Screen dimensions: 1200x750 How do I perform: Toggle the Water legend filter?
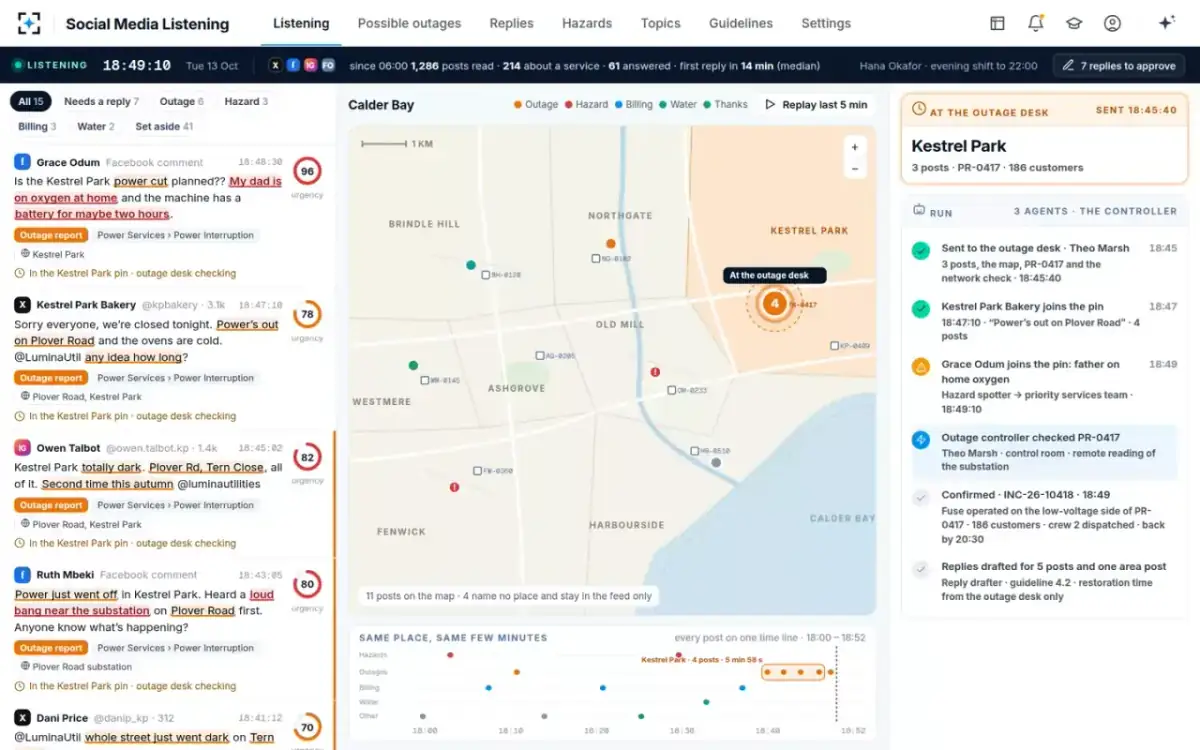click(x=677, y=104)
